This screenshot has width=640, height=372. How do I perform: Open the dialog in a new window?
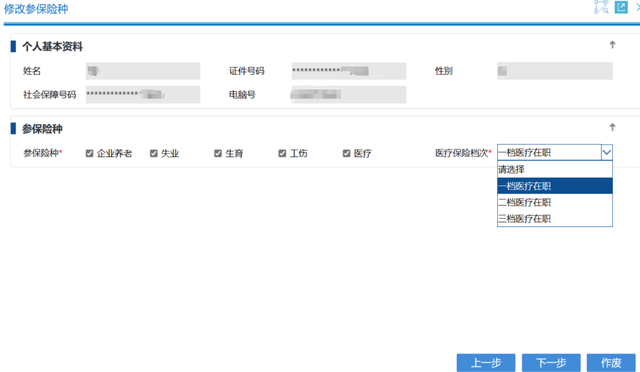click(x=621, y=7)
